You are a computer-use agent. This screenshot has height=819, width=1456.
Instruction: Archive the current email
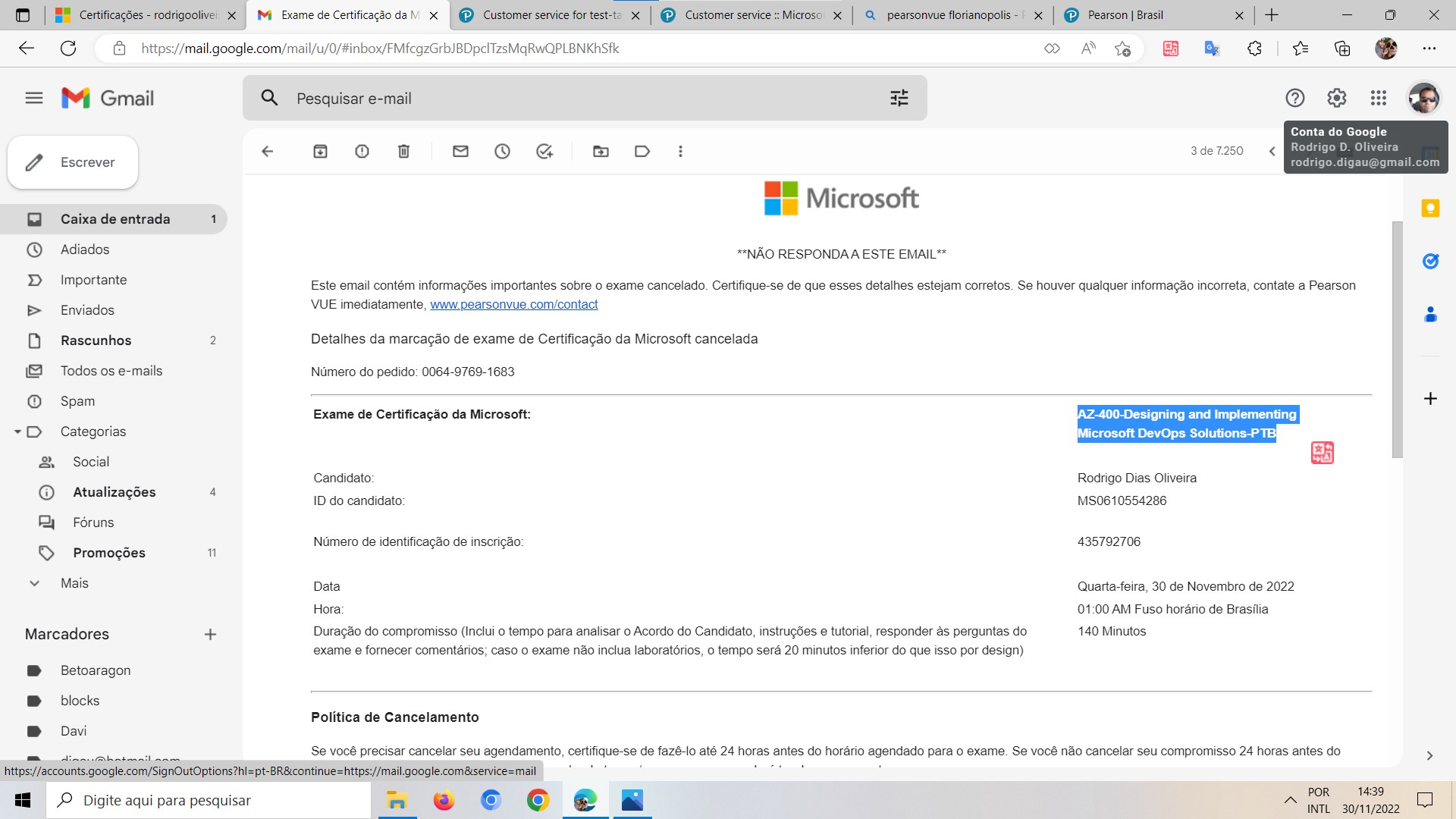pyautogui.click(x=320, y=151)
